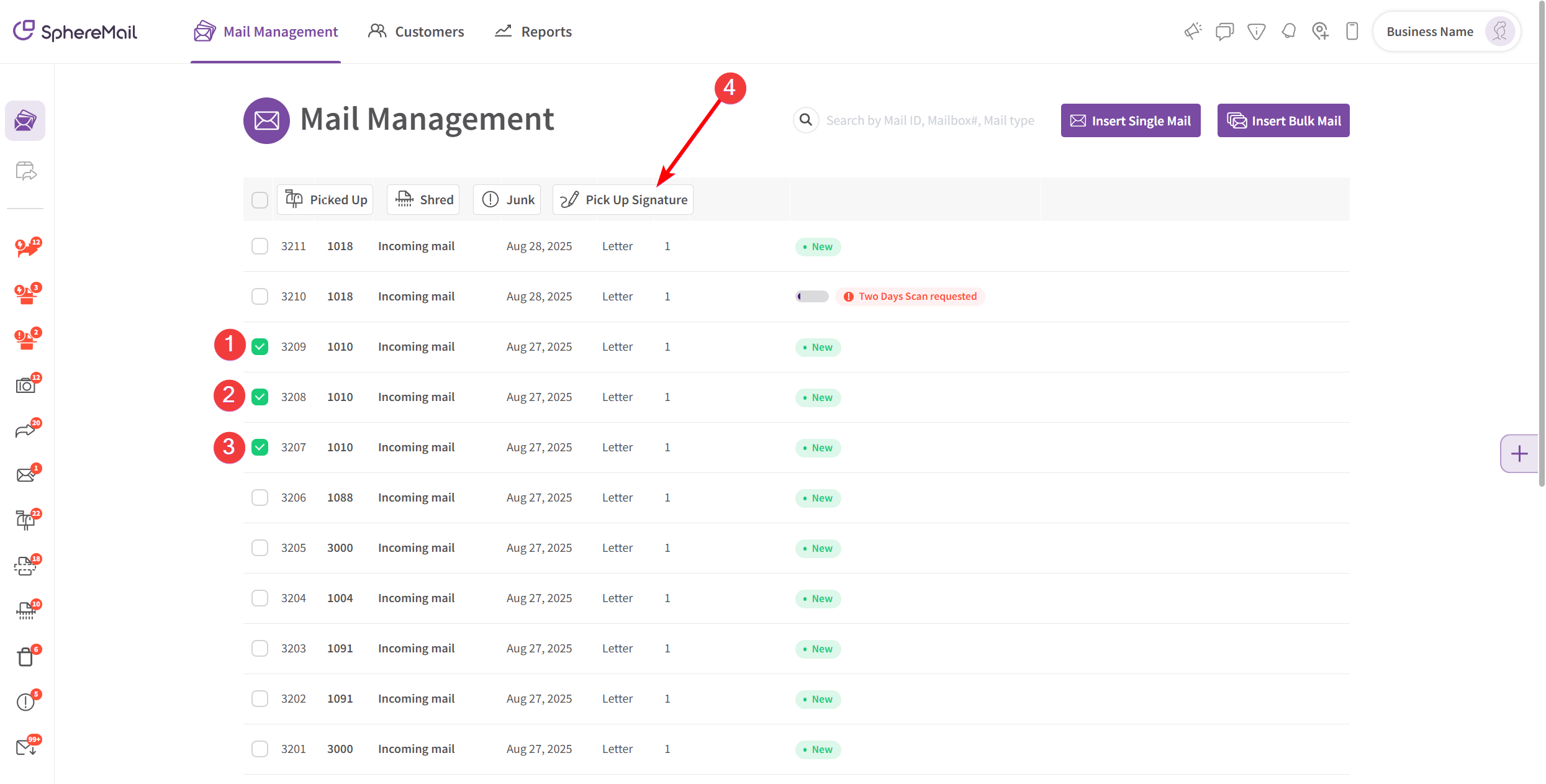This screenshot has width=1546, height=784.
Task: Open the chat messages icon
Action: (x=1224, y=31)
